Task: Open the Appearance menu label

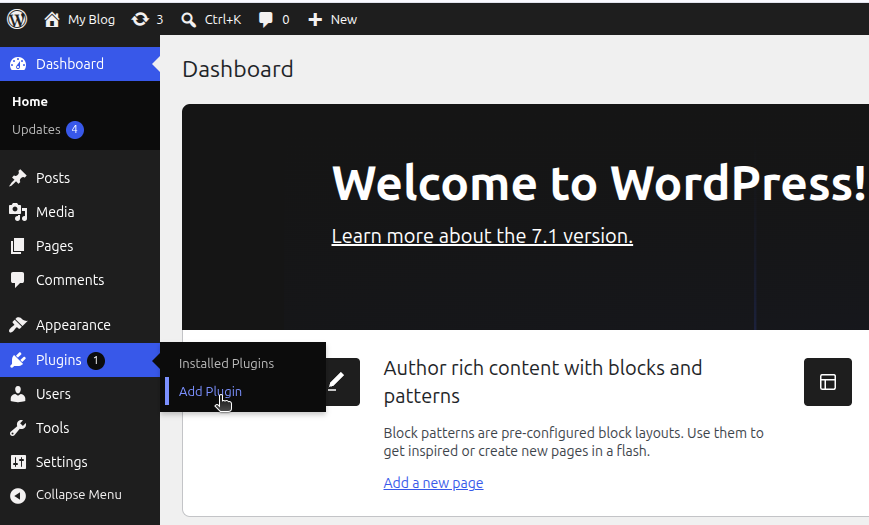Action: coord(73,325)
